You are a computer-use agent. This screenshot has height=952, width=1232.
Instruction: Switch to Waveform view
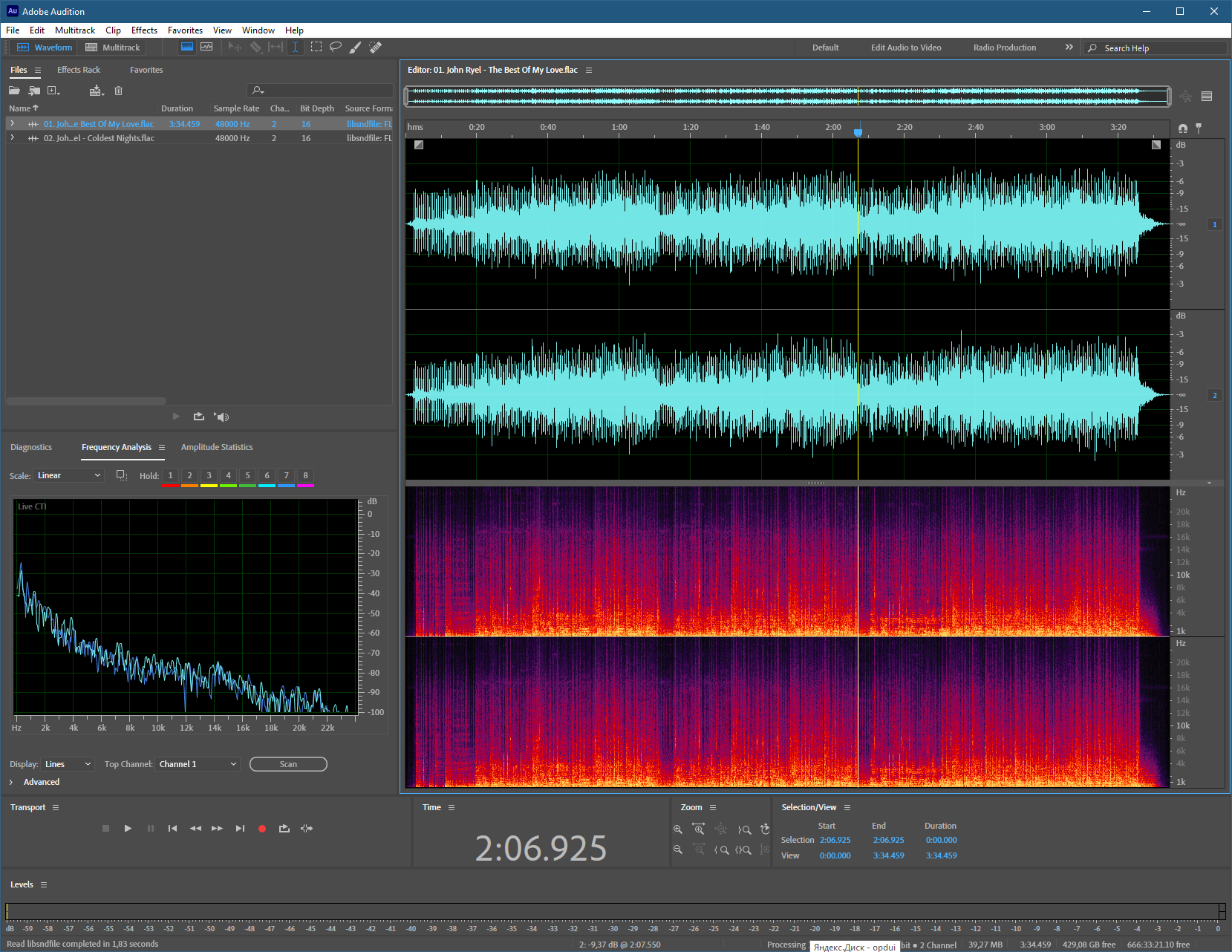point(45,48)
